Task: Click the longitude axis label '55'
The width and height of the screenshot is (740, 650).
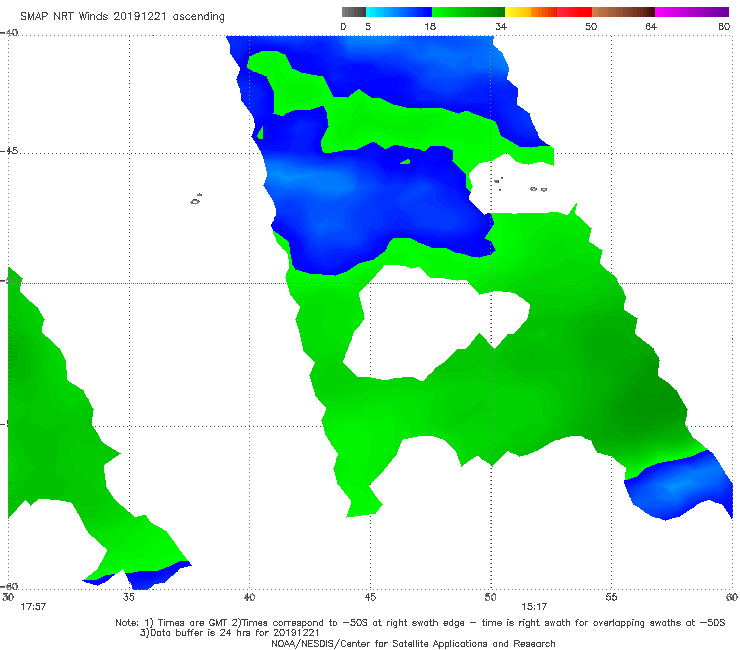Action: [x=611, y=597]
